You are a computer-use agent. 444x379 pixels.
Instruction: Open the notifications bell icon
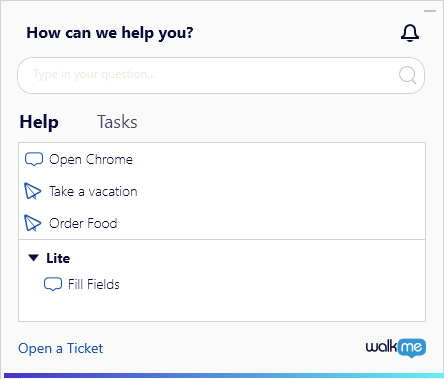point(410,33)
